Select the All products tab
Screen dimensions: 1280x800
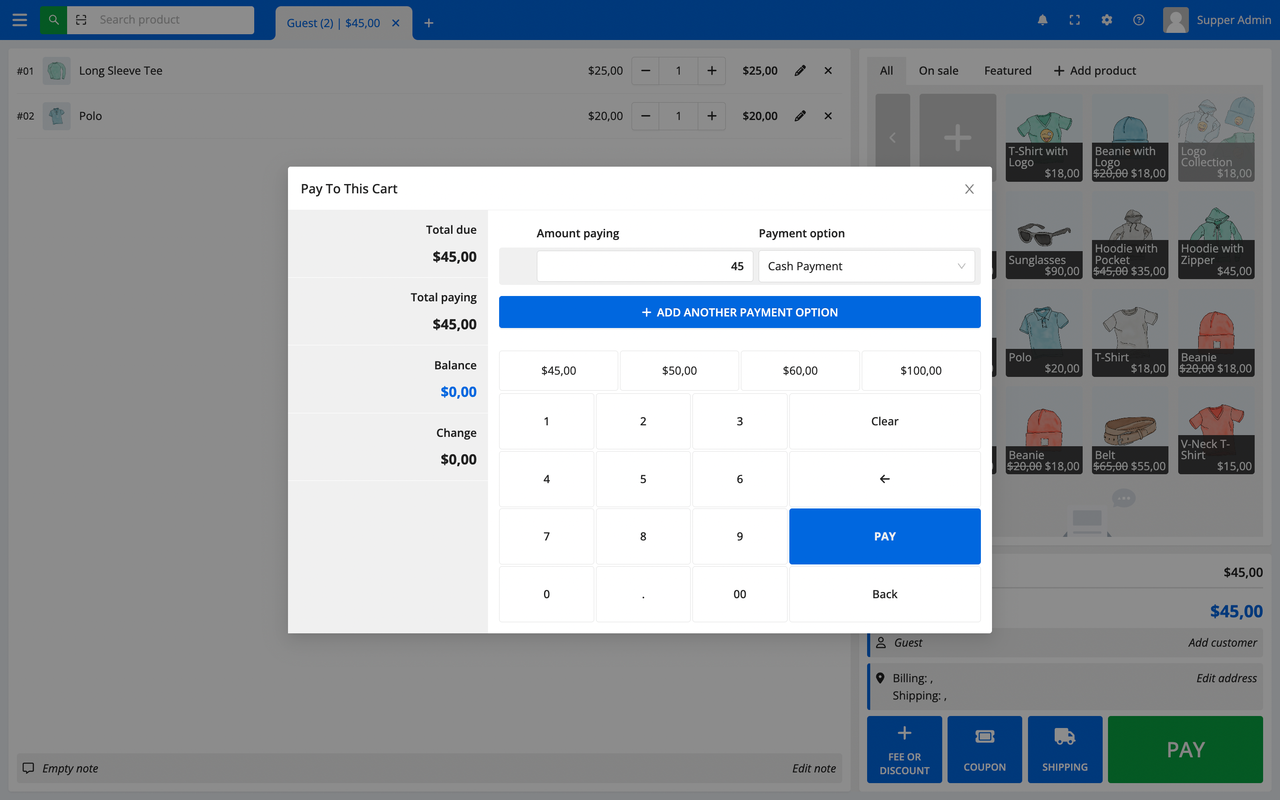click(886, 71)
